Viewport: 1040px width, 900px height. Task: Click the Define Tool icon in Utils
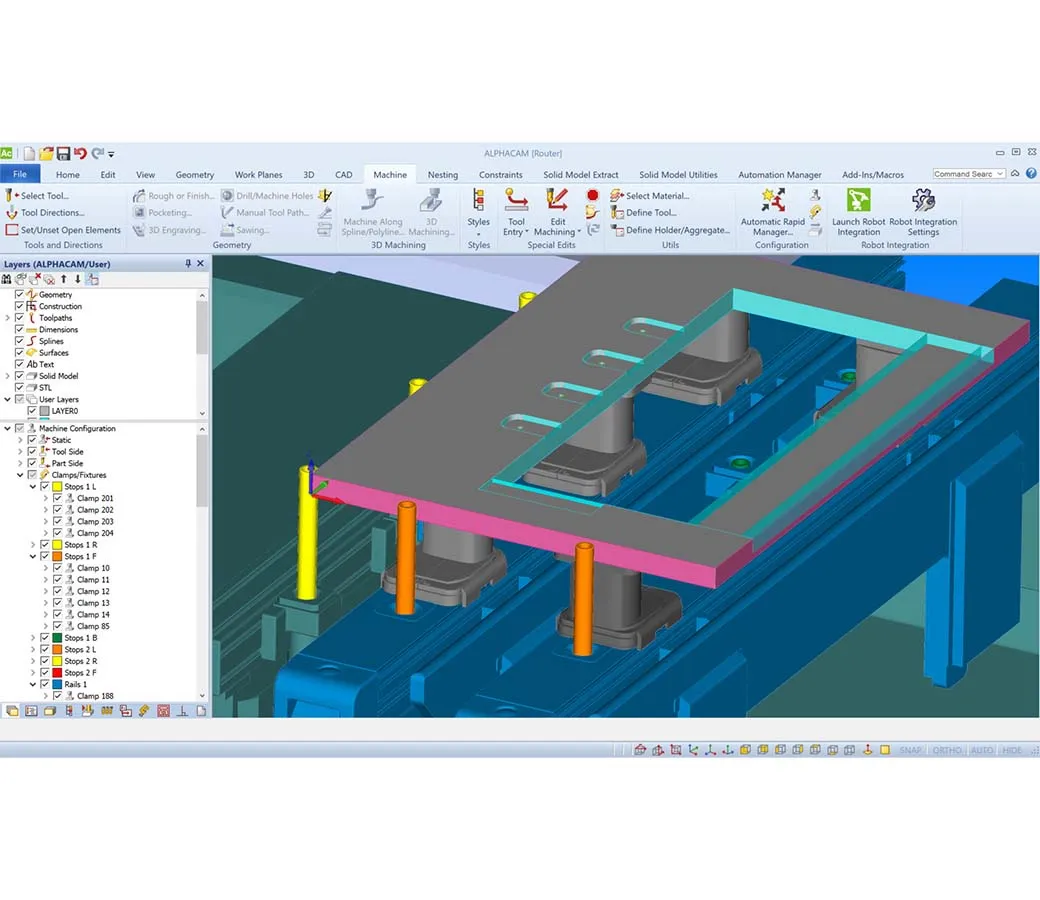617,213
